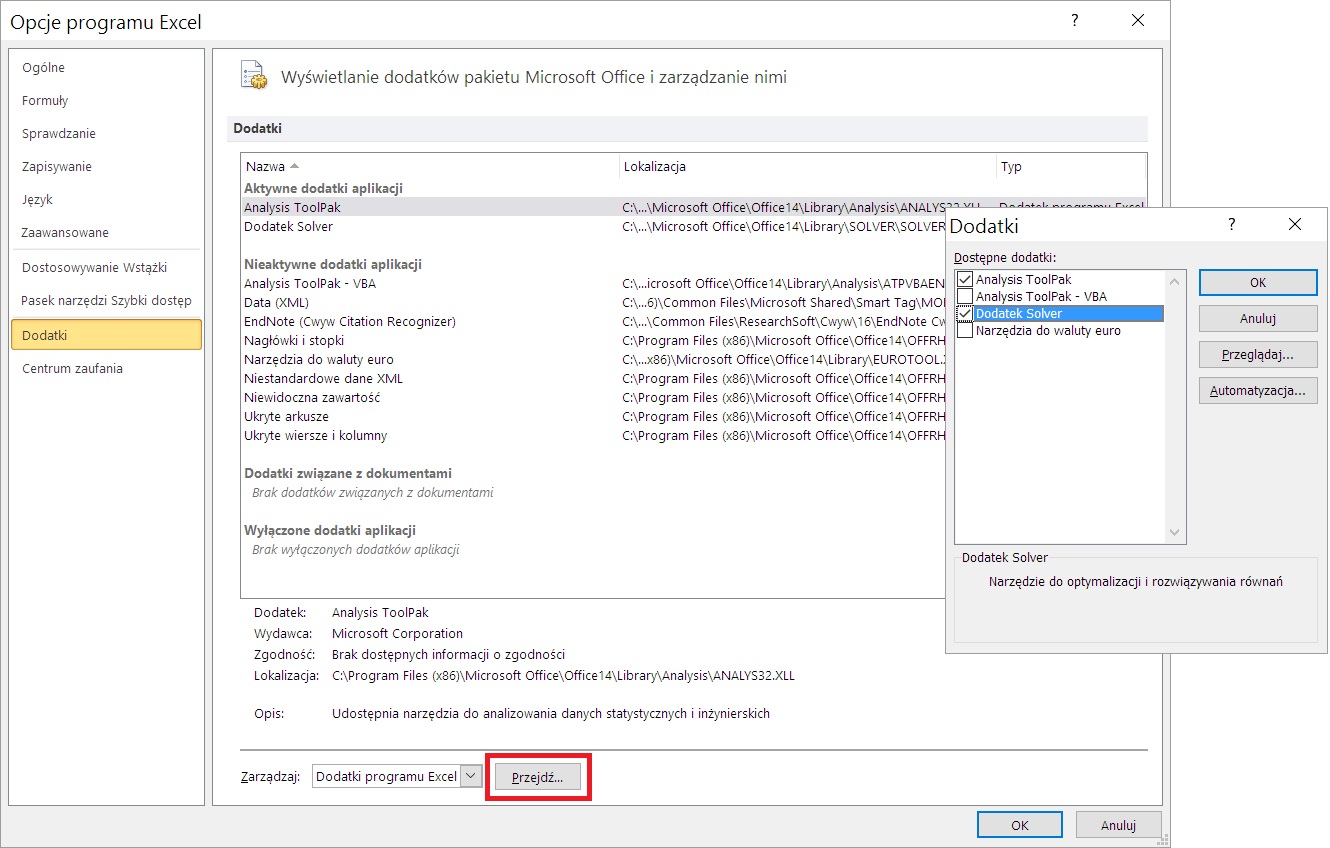1330x848 pixels.
Task: Open the Ogólne options category
Action: (106, 67)
